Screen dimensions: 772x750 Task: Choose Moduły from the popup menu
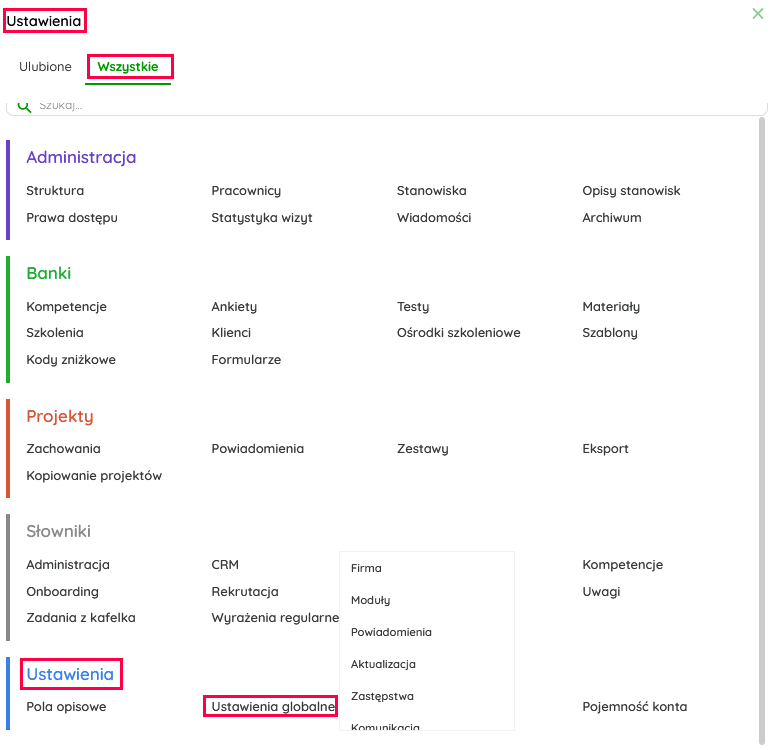pos(370,600)
